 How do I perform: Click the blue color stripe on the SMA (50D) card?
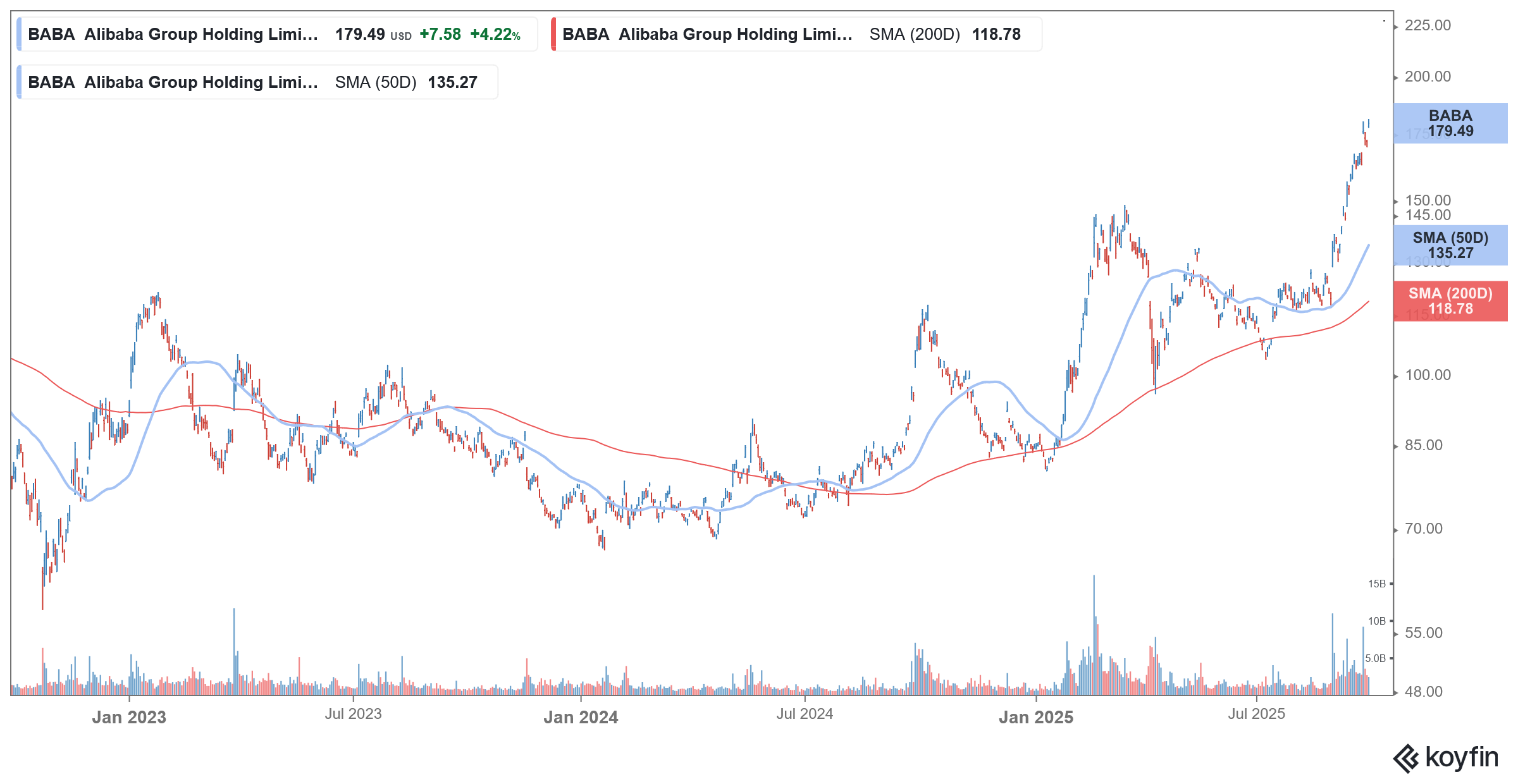[20, 82]
